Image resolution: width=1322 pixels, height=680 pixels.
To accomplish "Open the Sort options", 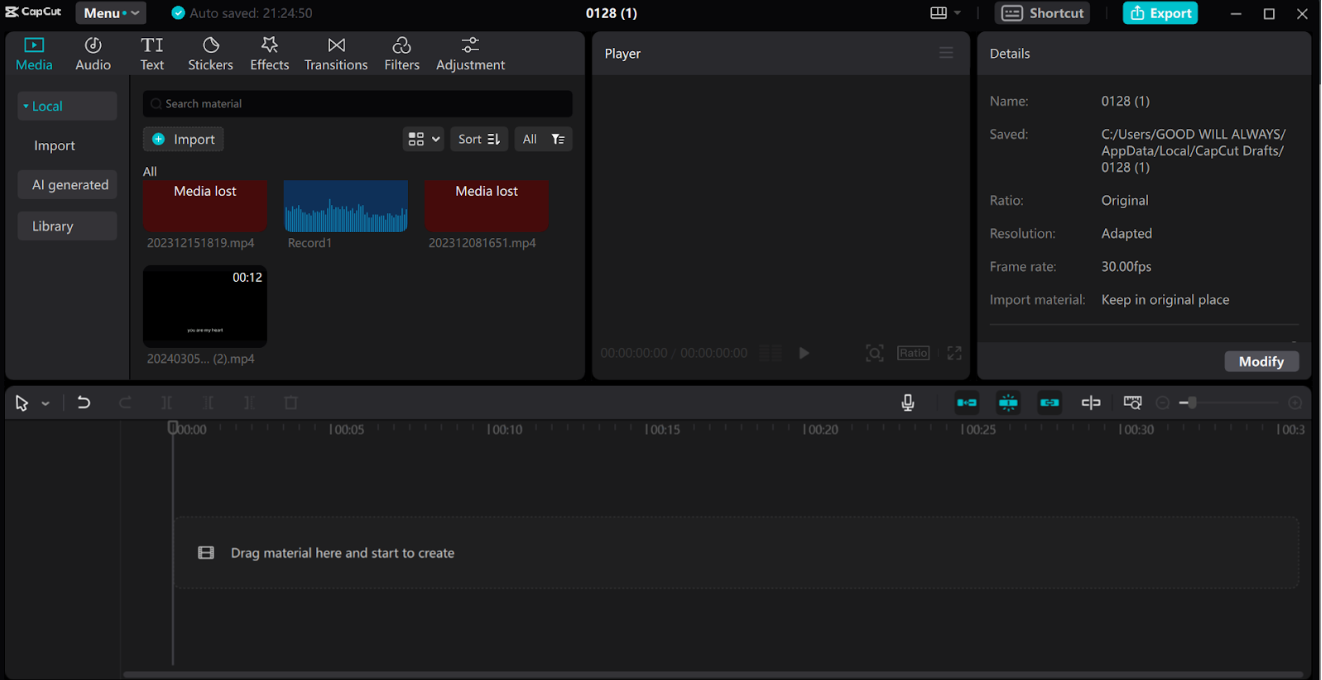I will [479, 139].
